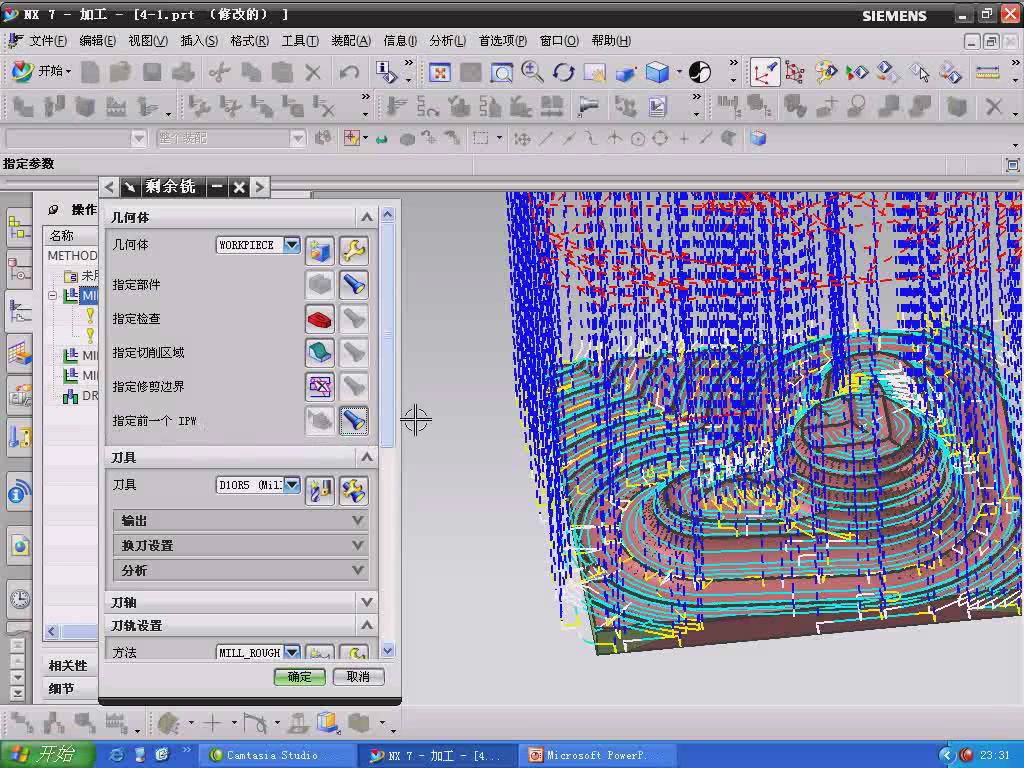This screenshot has width=1024, height=768.
Task: Collapse the 刀具 section
Action: 366,457
